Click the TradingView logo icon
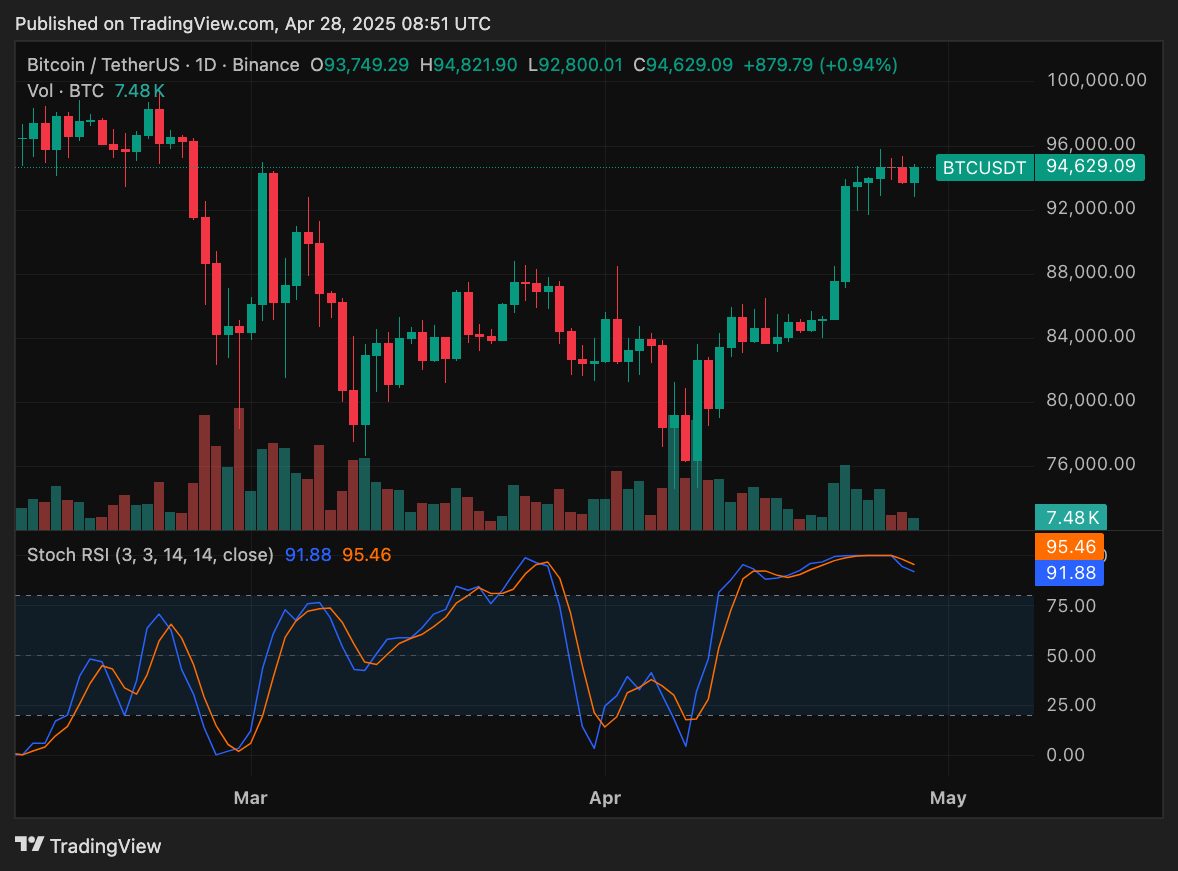 tap(30, 845)
